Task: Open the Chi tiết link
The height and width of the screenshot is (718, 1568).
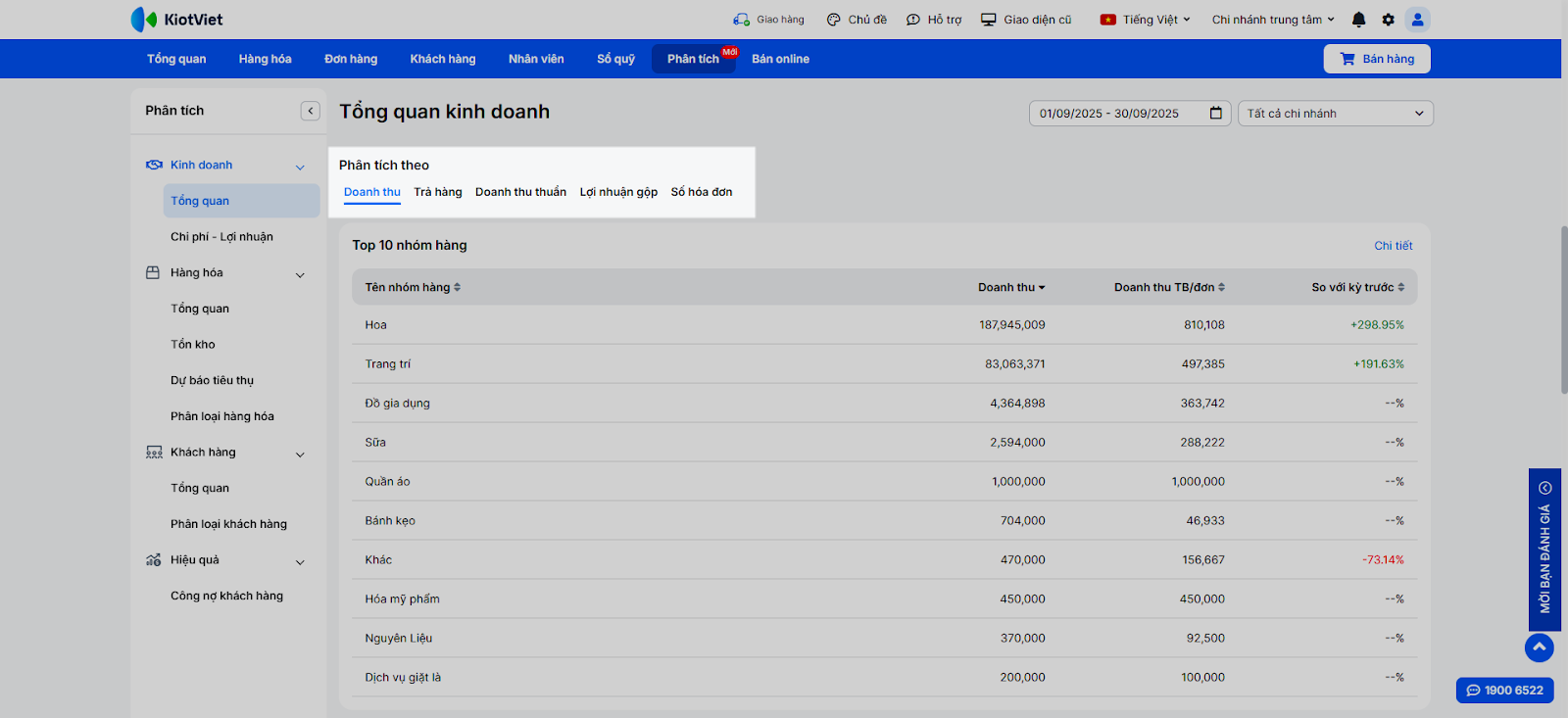Action: coord(1394,246)
